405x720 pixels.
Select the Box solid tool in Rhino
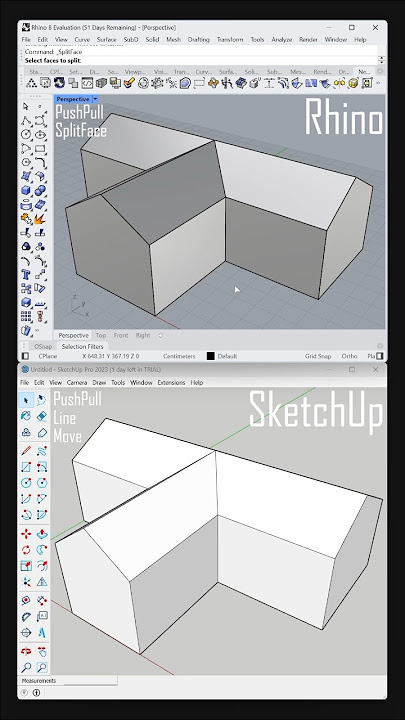(x=26, y=191)
